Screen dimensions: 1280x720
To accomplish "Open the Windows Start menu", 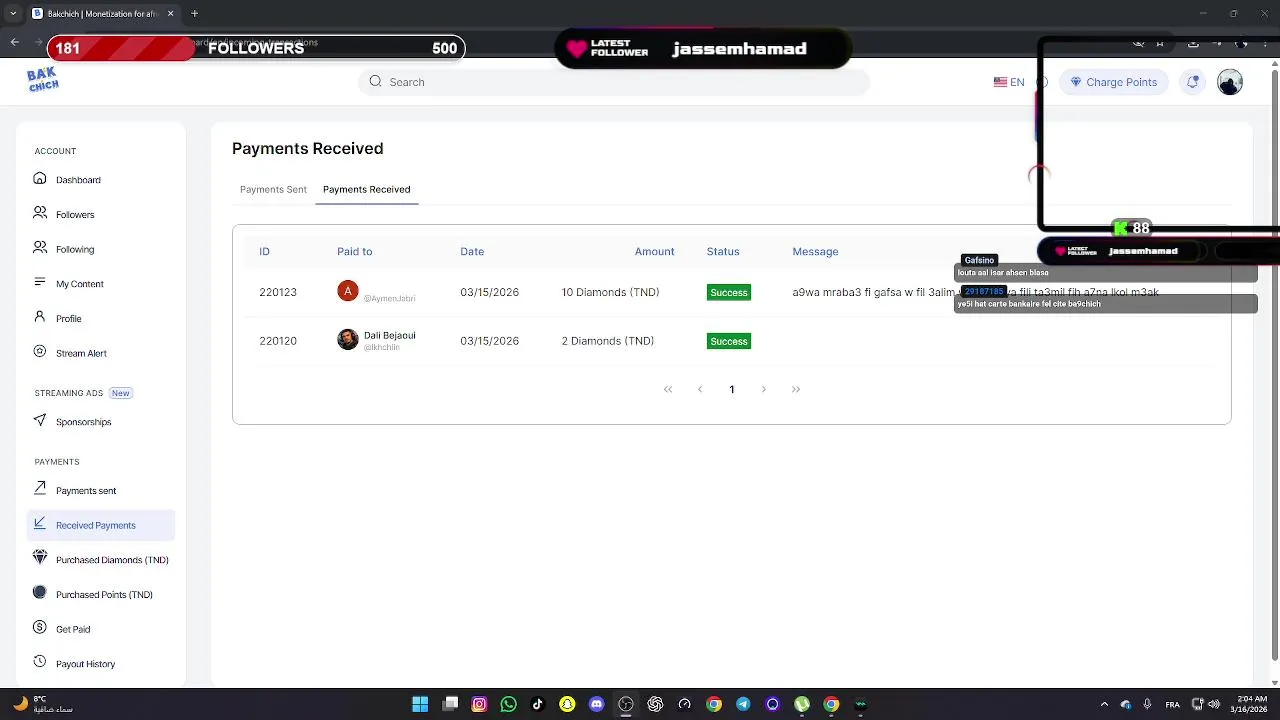I will [420, 704].
